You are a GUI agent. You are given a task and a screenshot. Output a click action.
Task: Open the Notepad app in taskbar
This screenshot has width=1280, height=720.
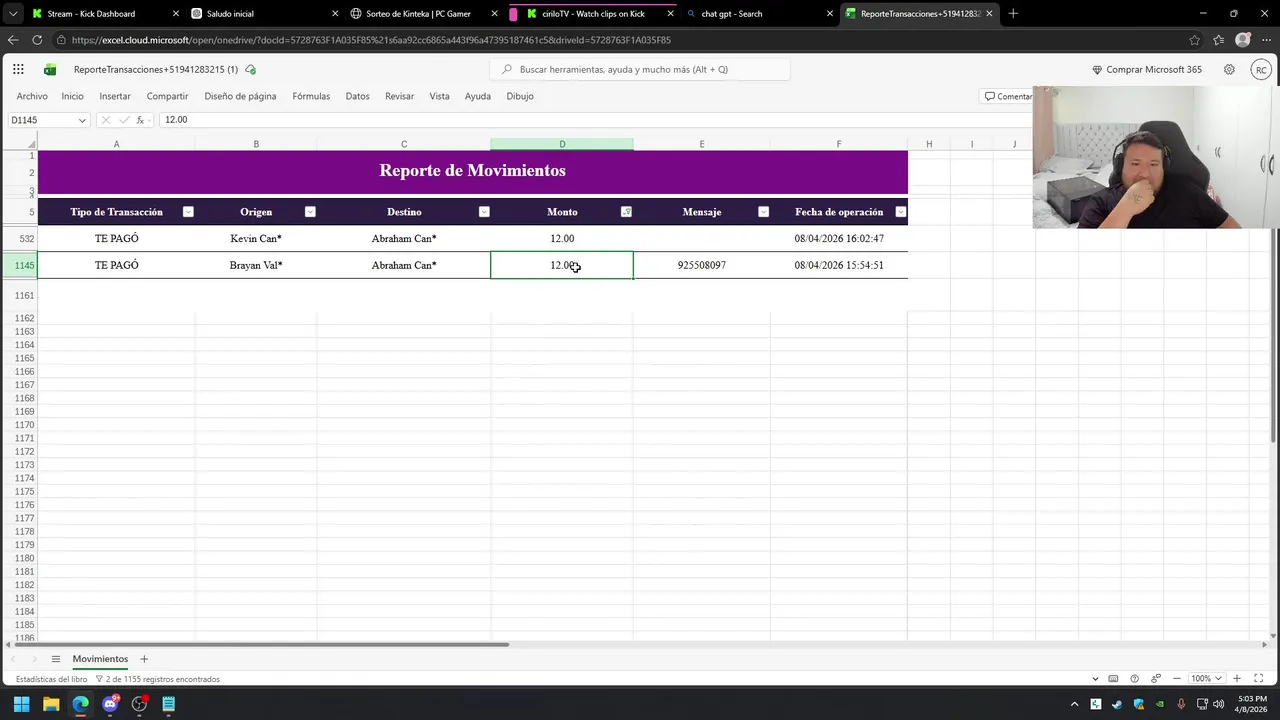169,704
